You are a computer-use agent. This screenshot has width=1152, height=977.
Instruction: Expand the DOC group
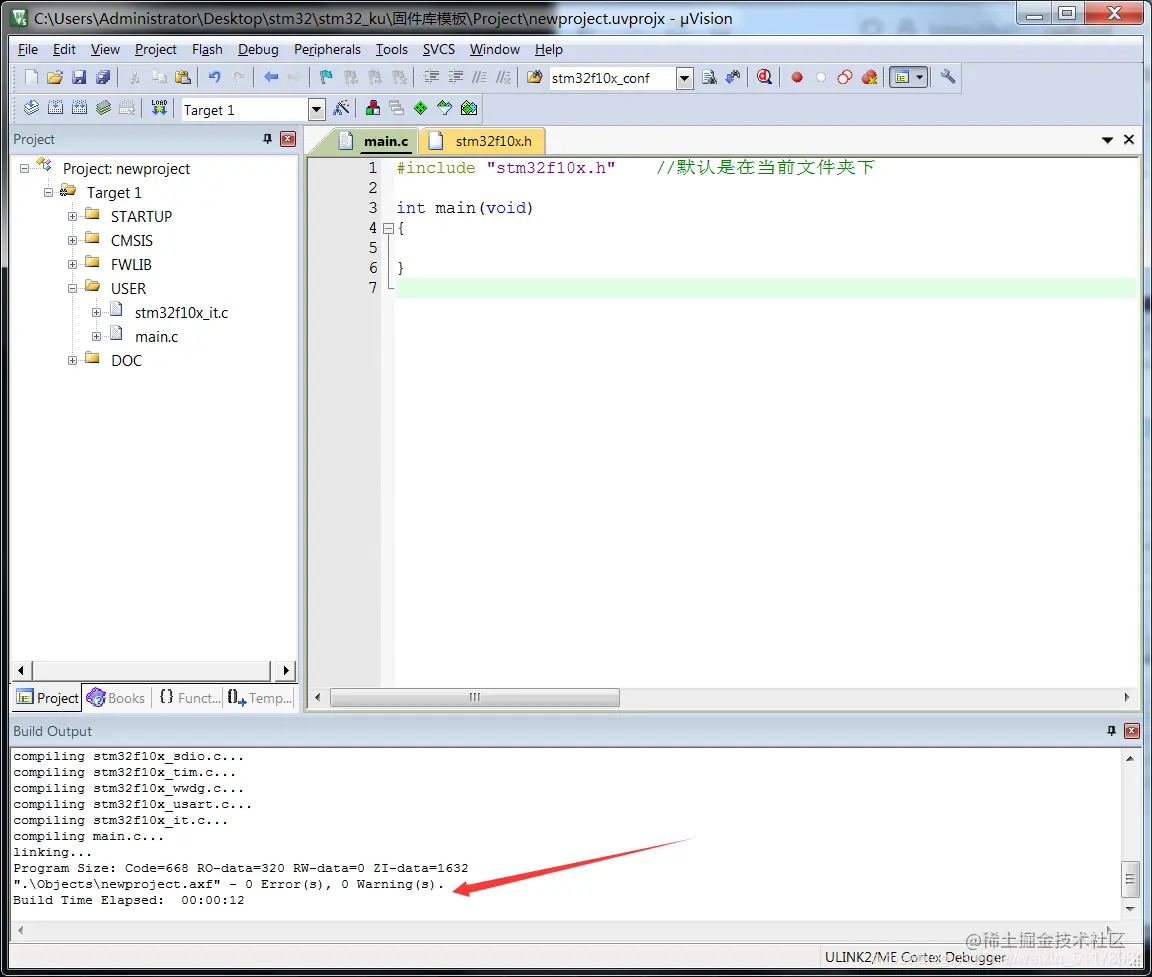pos(72,361)
